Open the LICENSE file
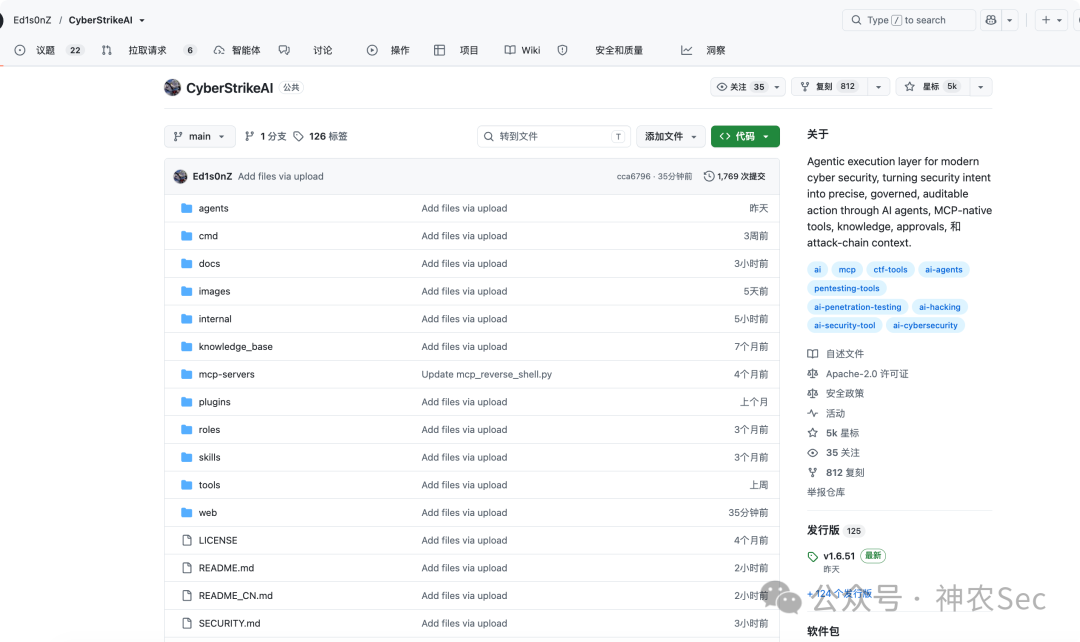The height and width of the screenshot is (642, 1080). tap(218, 540)
